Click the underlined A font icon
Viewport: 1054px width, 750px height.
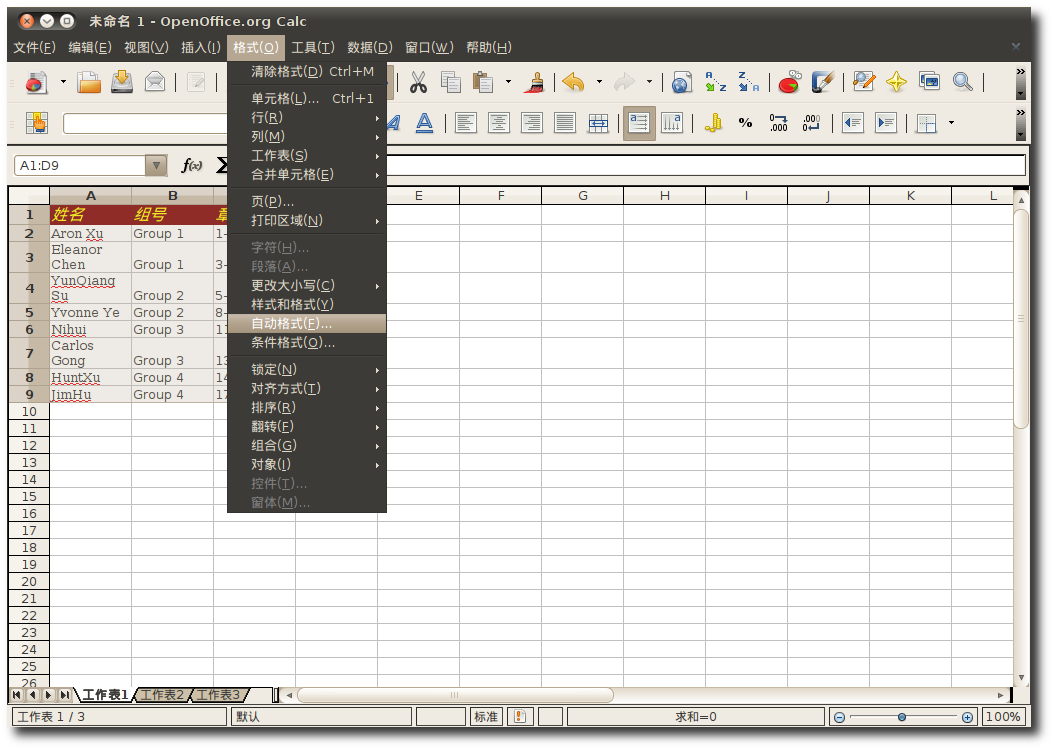(x=424, y=123)
